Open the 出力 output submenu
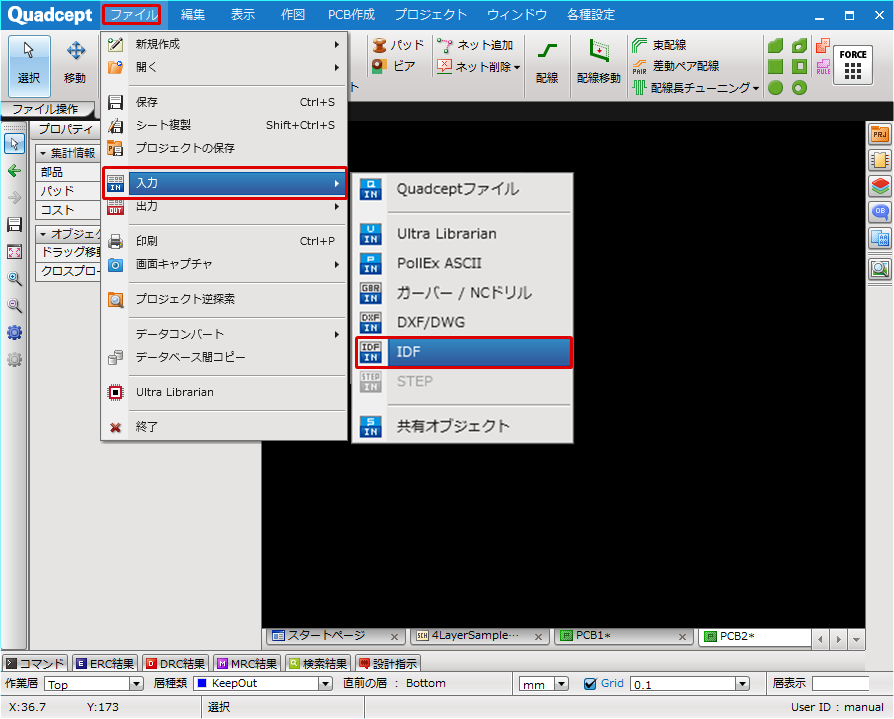The width and height of the screenshot is (894, 719). (225, 206)
